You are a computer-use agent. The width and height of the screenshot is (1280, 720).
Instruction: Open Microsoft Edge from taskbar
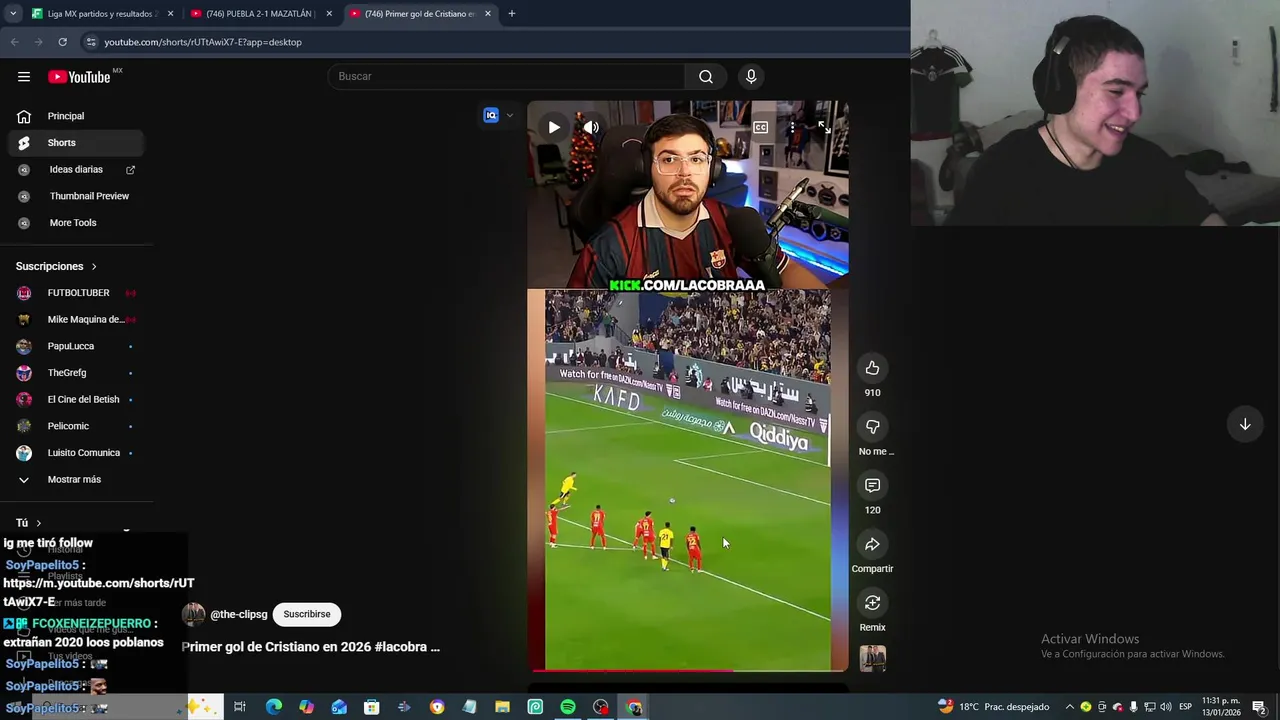(x=273, y=707)
